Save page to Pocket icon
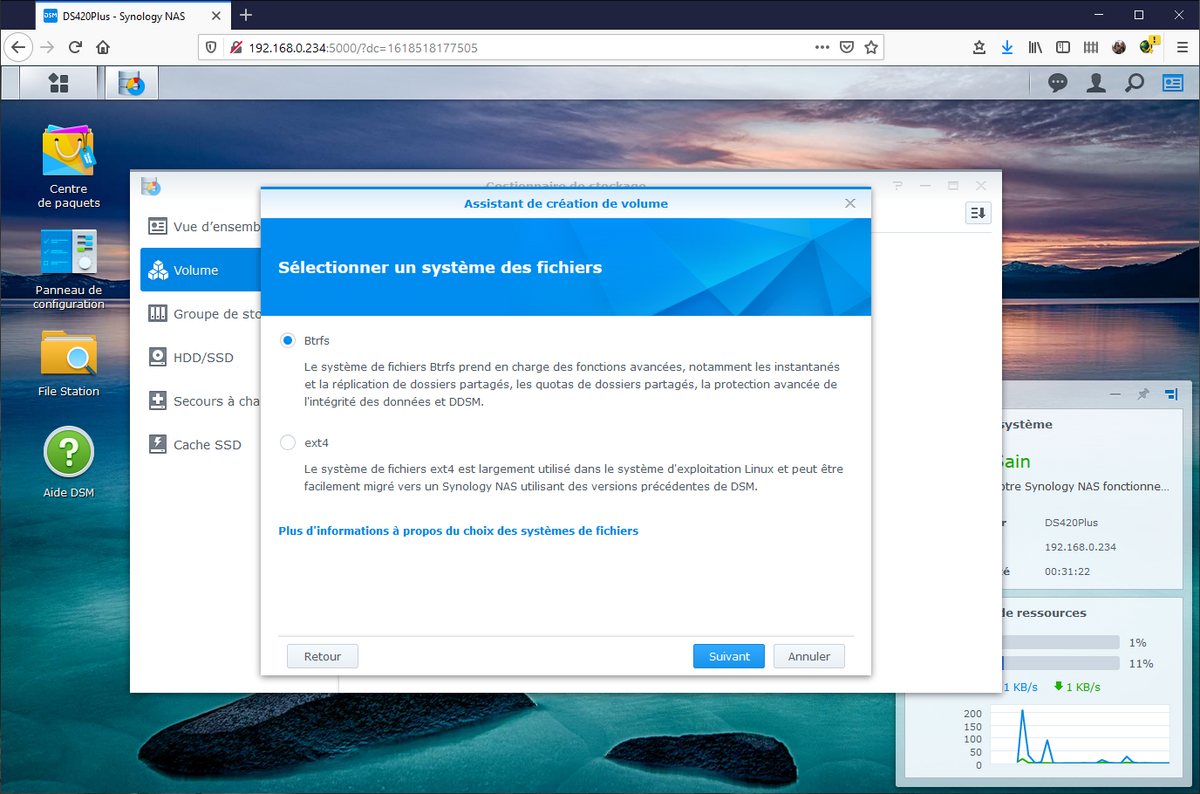 [x=847, y=47]
